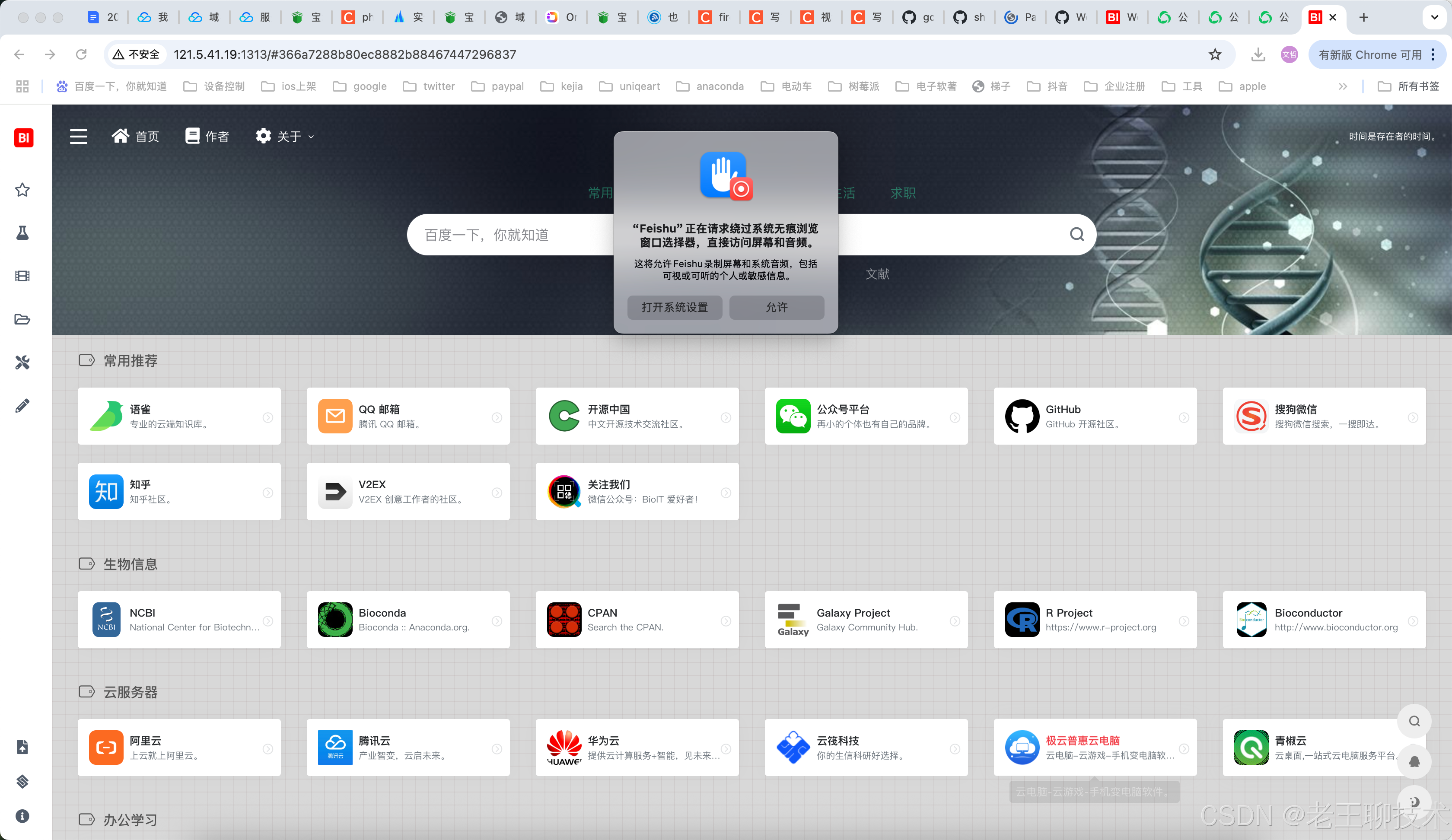Open the 知乎 card
This screenshot has height=840, width=1452.
(x=179, y=491)
